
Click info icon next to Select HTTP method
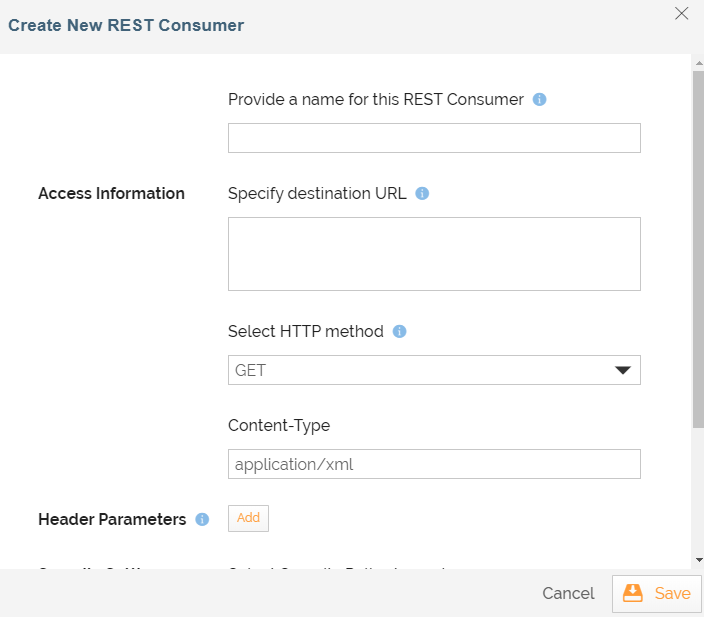tap(399, 331)
